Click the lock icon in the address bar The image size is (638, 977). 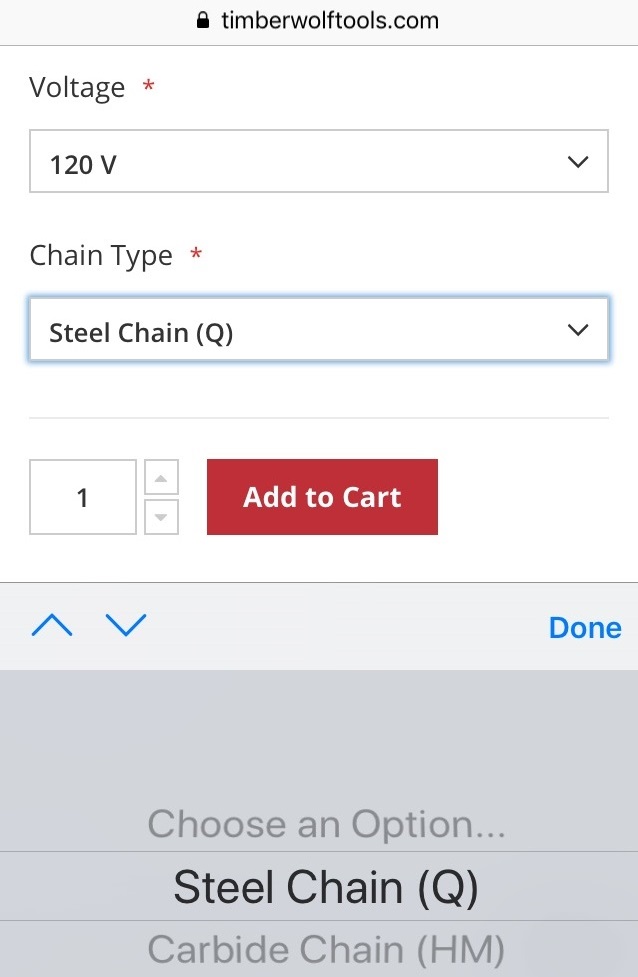(x=204, y=20)
